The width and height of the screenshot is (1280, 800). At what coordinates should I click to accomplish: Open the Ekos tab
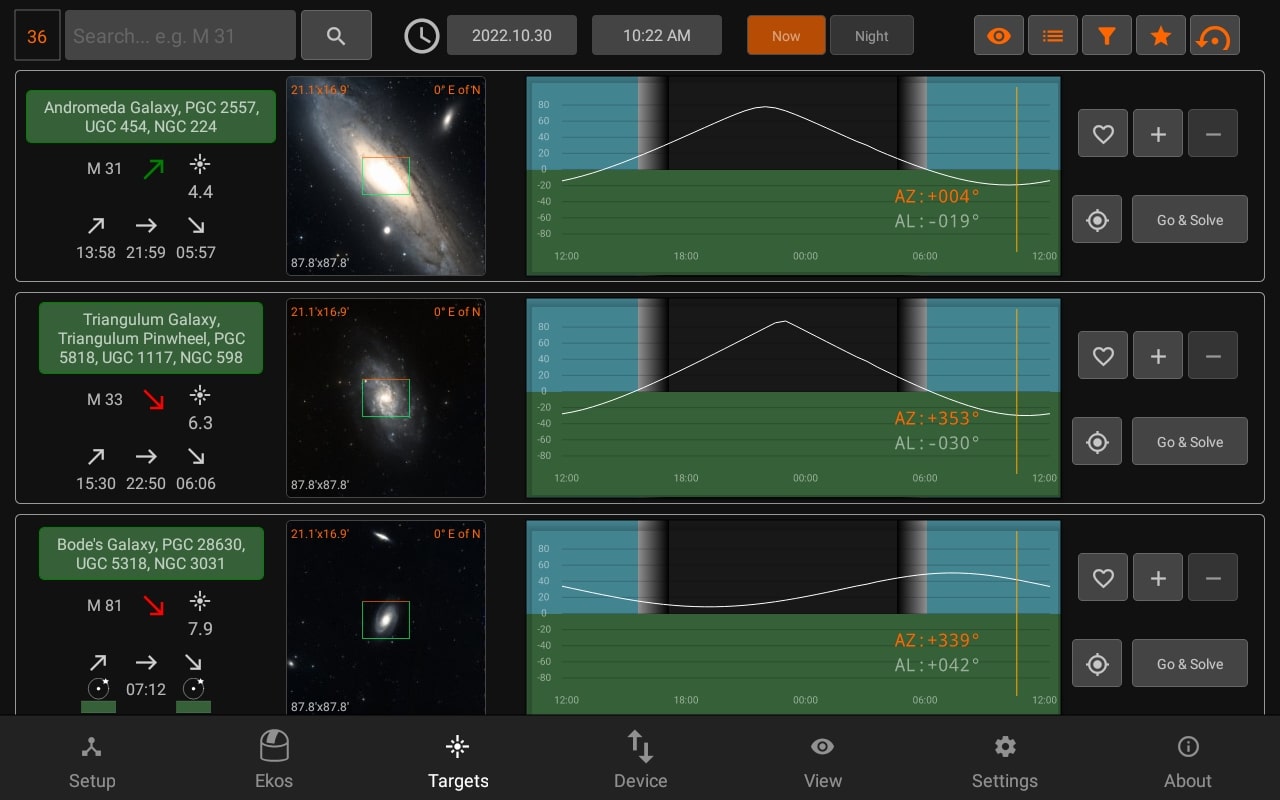tap(274, 760)
